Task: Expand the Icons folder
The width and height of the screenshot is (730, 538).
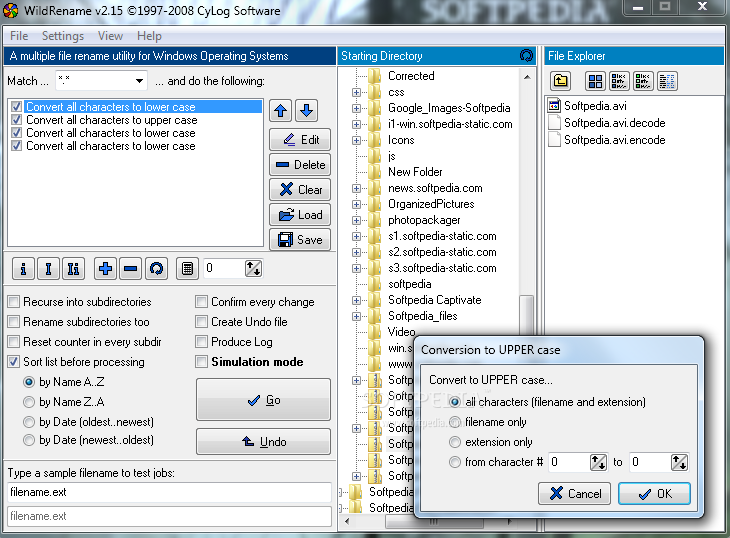Action: pyautogui.click(x=357, y=140)
